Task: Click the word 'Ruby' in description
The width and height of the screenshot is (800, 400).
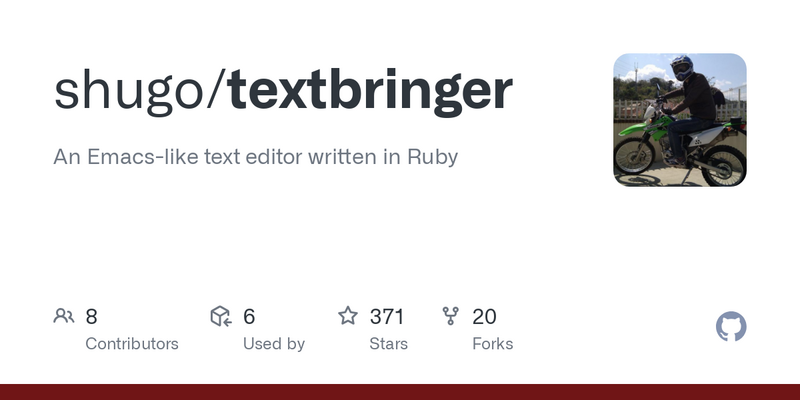Action: tap(433, 157)
